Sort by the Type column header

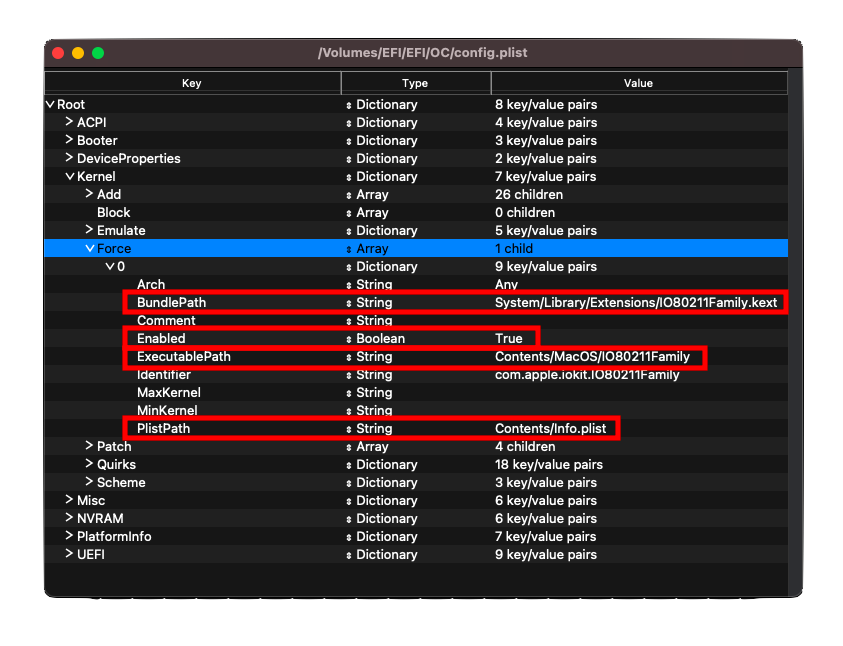tap(415, 83)
